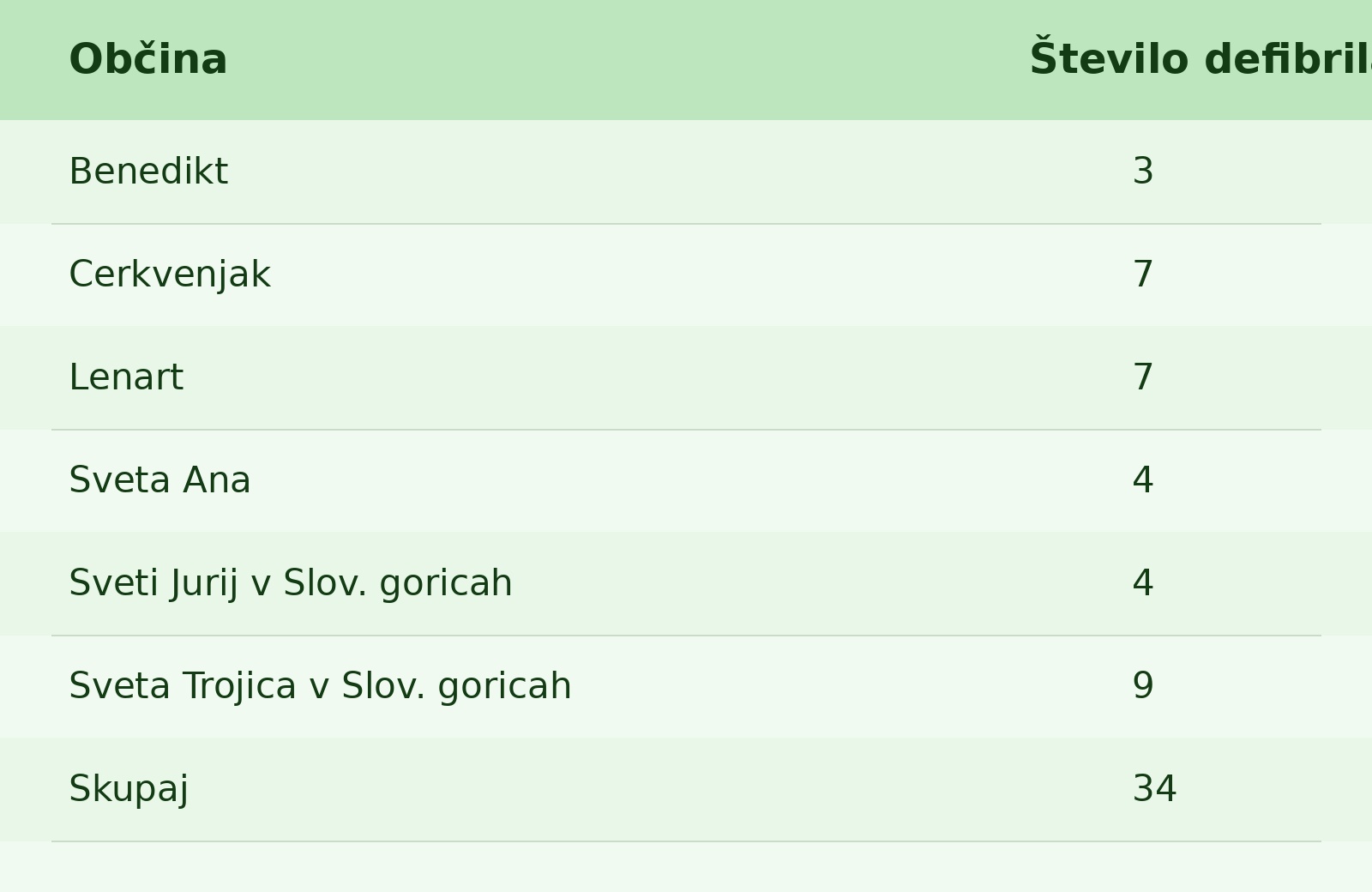Click the count 7 in Cerkvenjak row
Viewport: 1372px width, 892px height.
(1143, 275)
